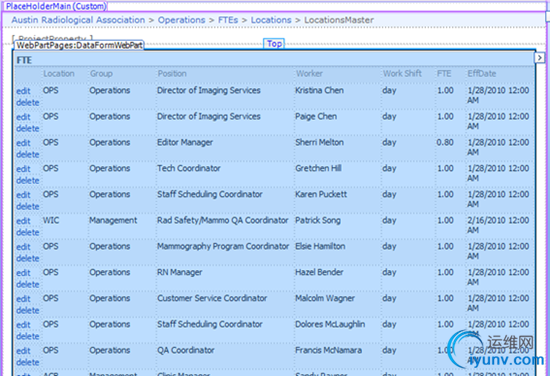This screenshot has width=550, height=376.
Task: Edit Sherri Melton's row
Action: click(23, 143)
